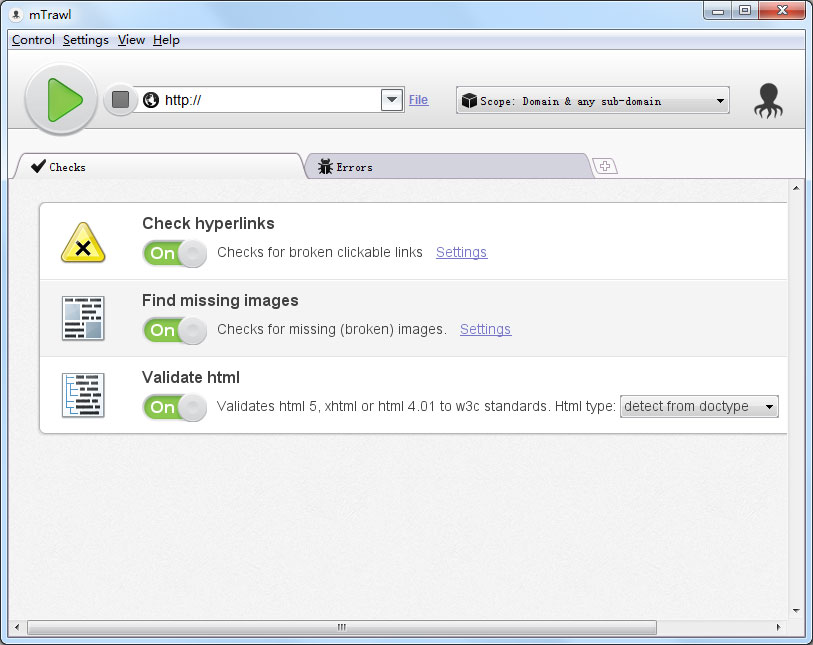Open the Html type doctype dropdown
This screenshot has width=813, height=645.
(x=699, y=407)
